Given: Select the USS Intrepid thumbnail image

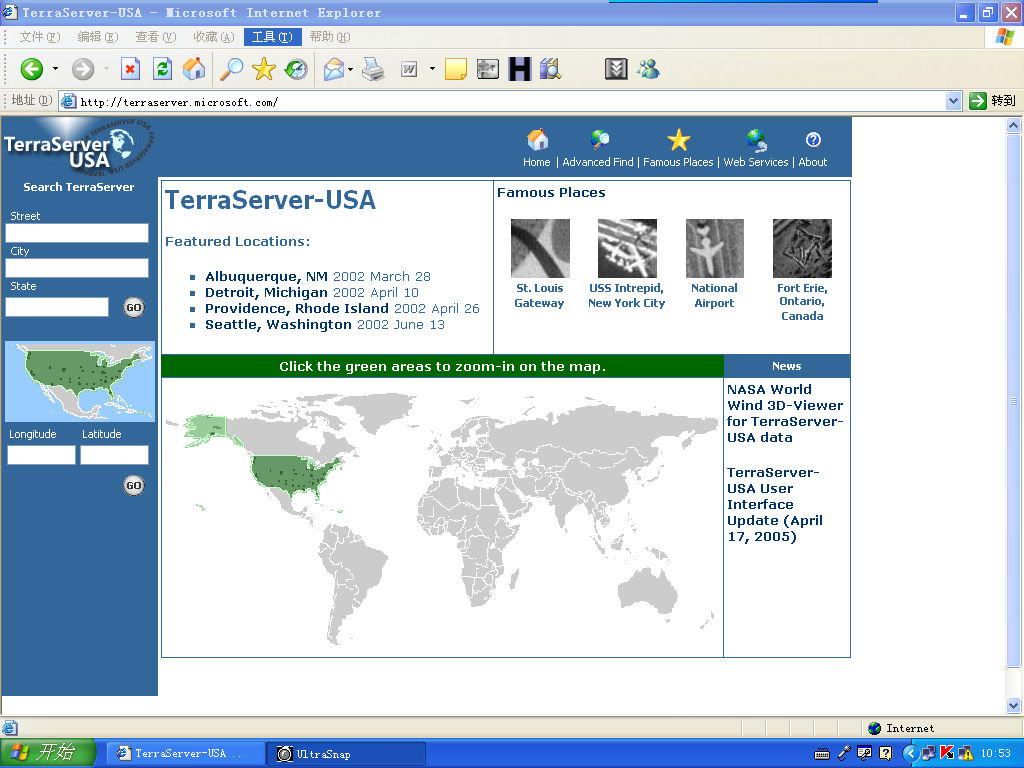Looking at the screenshot, I should click(x=627, y=248).
